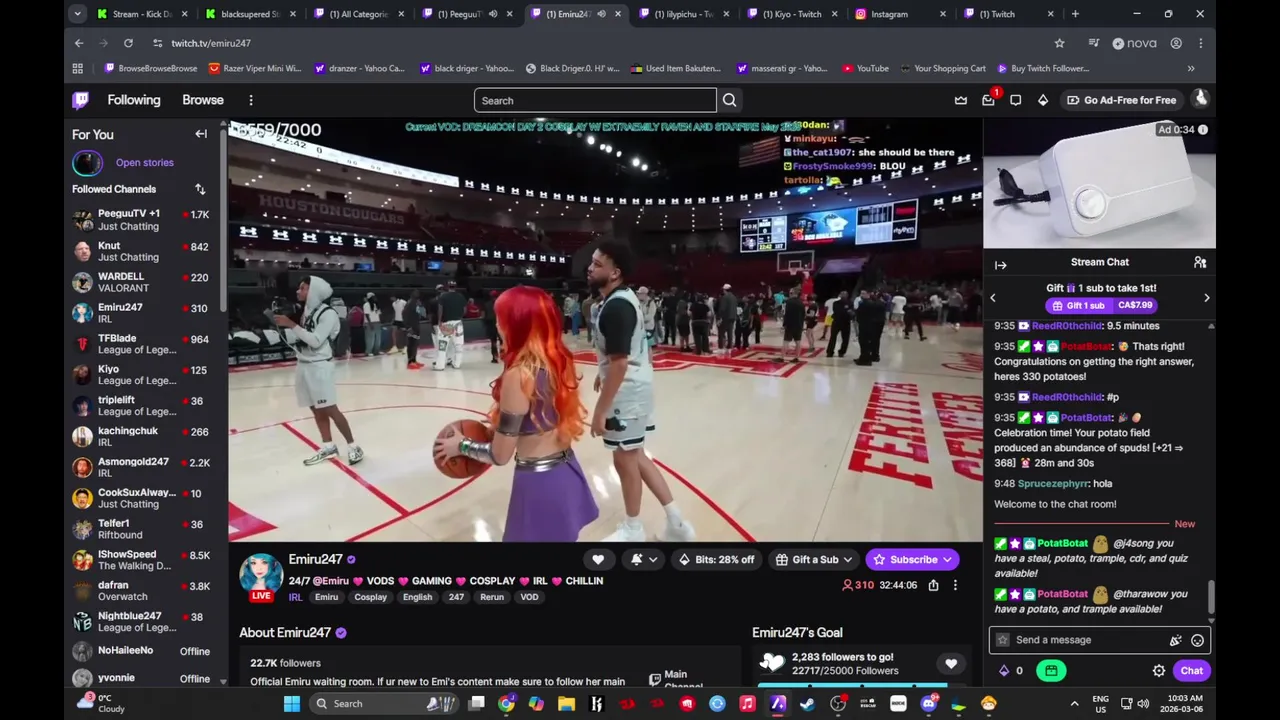
Task: Open Asmongold247 channel in sidebar
Action: pos(145,467)
